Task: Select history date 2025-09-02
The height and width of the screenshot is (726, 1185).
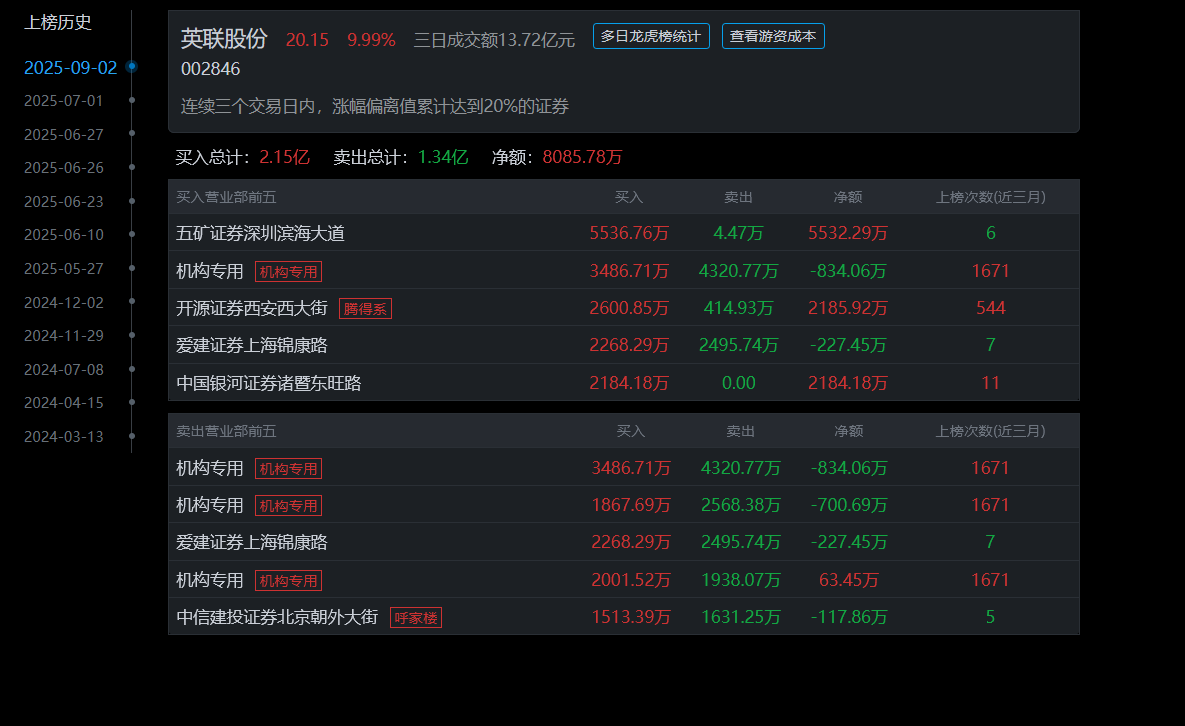Action: click(70, 68)
